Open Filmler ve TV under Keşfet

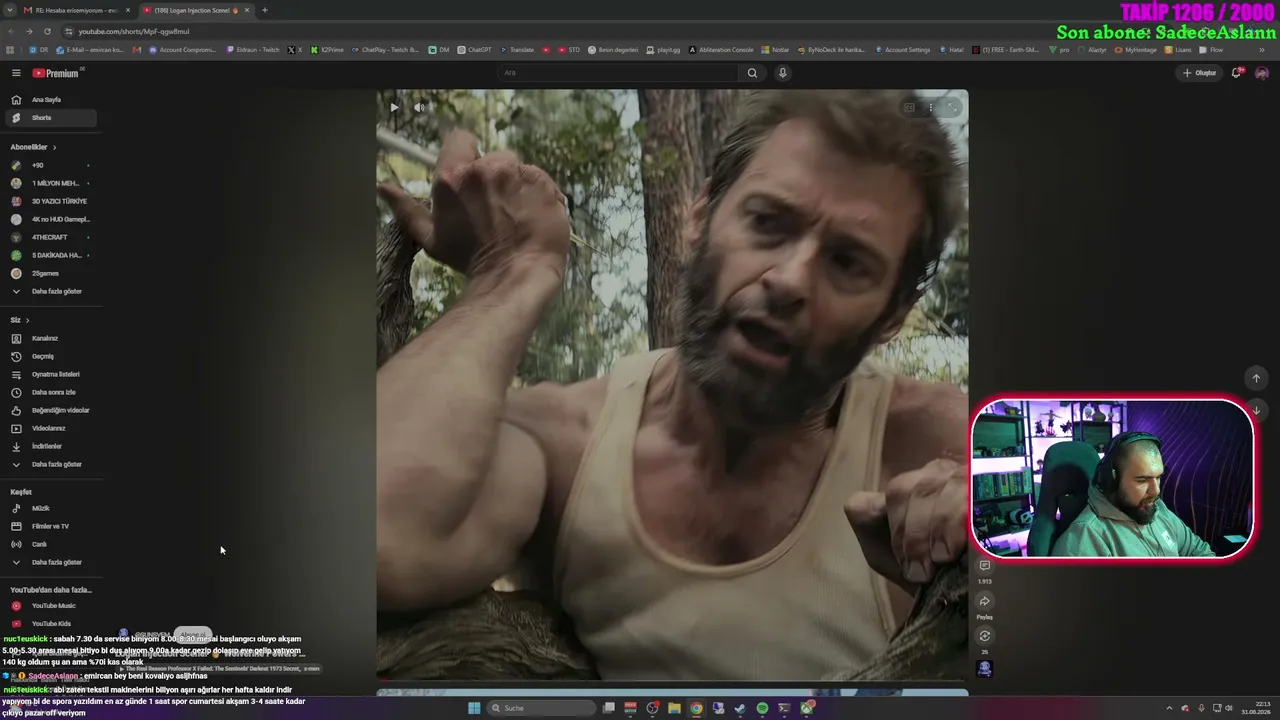coord(50,526)
